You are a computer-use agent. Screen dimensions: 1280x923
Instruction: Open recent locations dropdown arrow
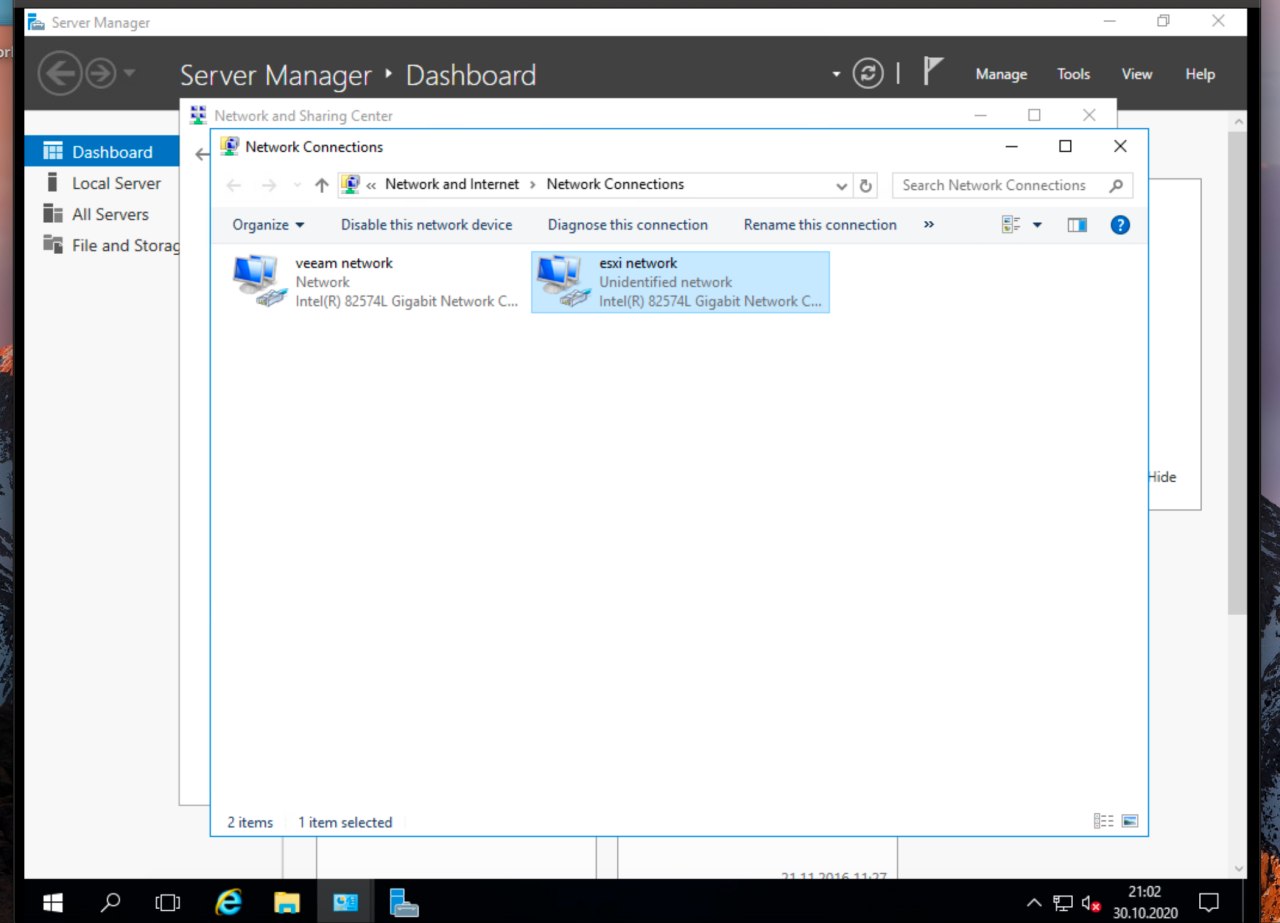tap(297, 185)
